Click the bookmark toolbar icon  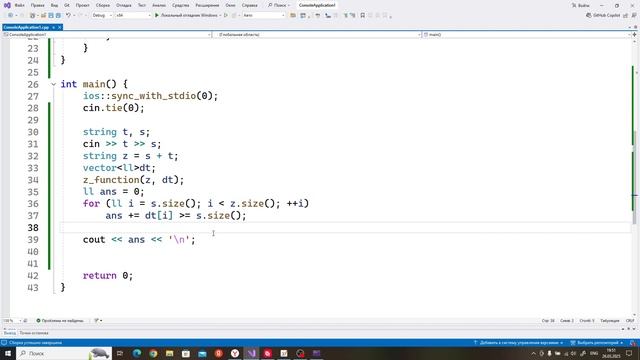[x=362, y=15]
